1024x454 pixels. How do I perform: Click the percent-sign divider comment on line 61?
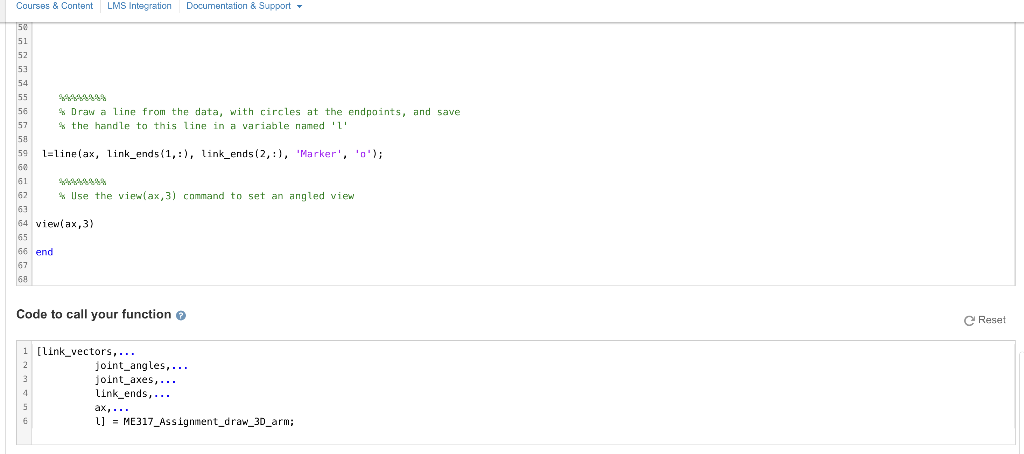(82, 182)
